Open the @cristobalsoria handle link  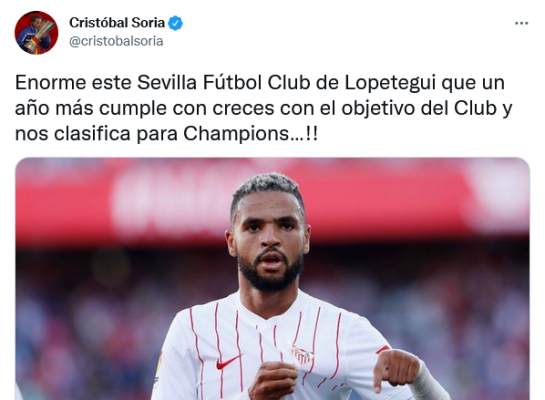[x=116, y=41]
